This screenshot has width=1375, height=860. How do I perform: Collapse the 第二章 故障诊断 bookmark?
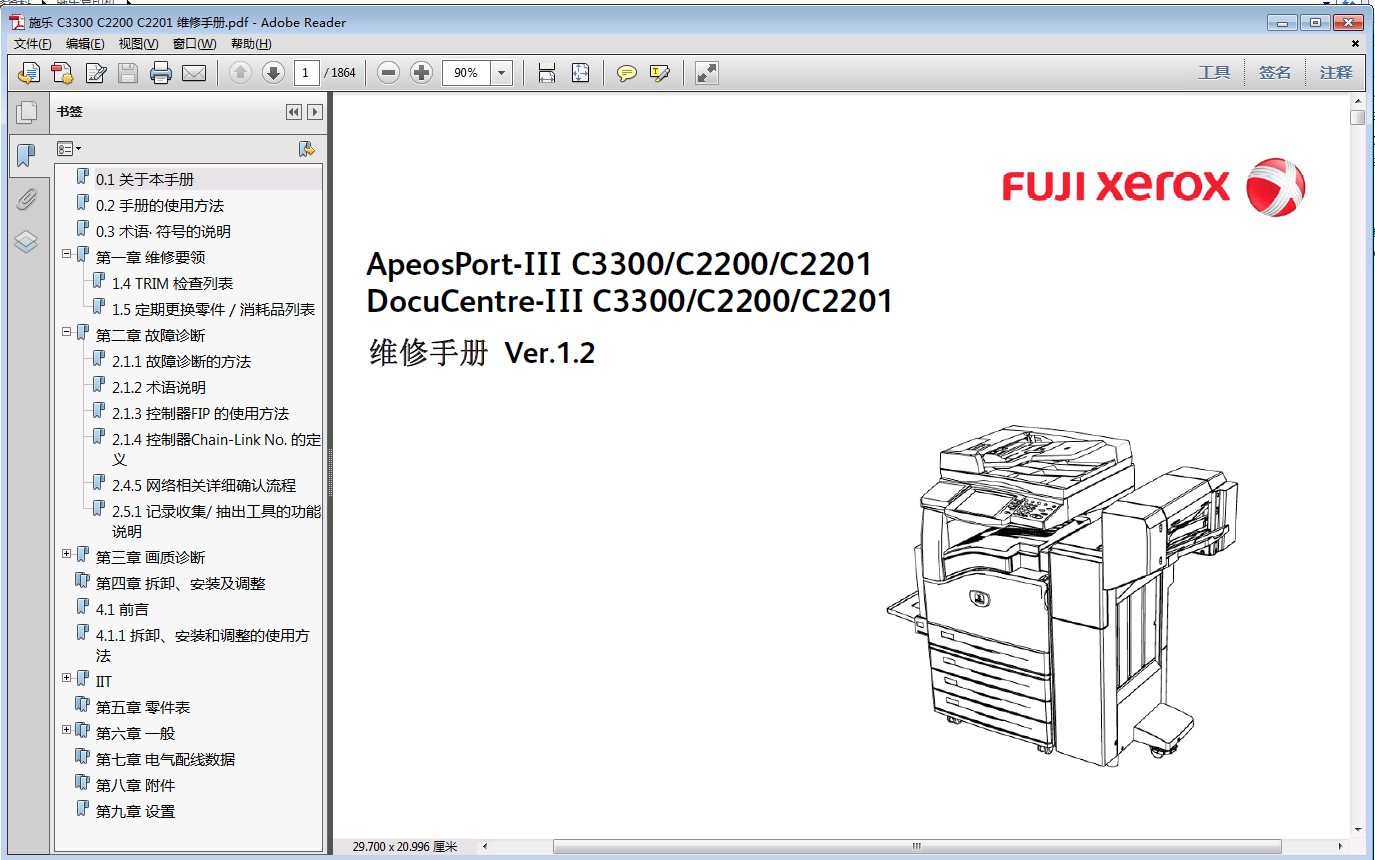[x=67, y=332]
